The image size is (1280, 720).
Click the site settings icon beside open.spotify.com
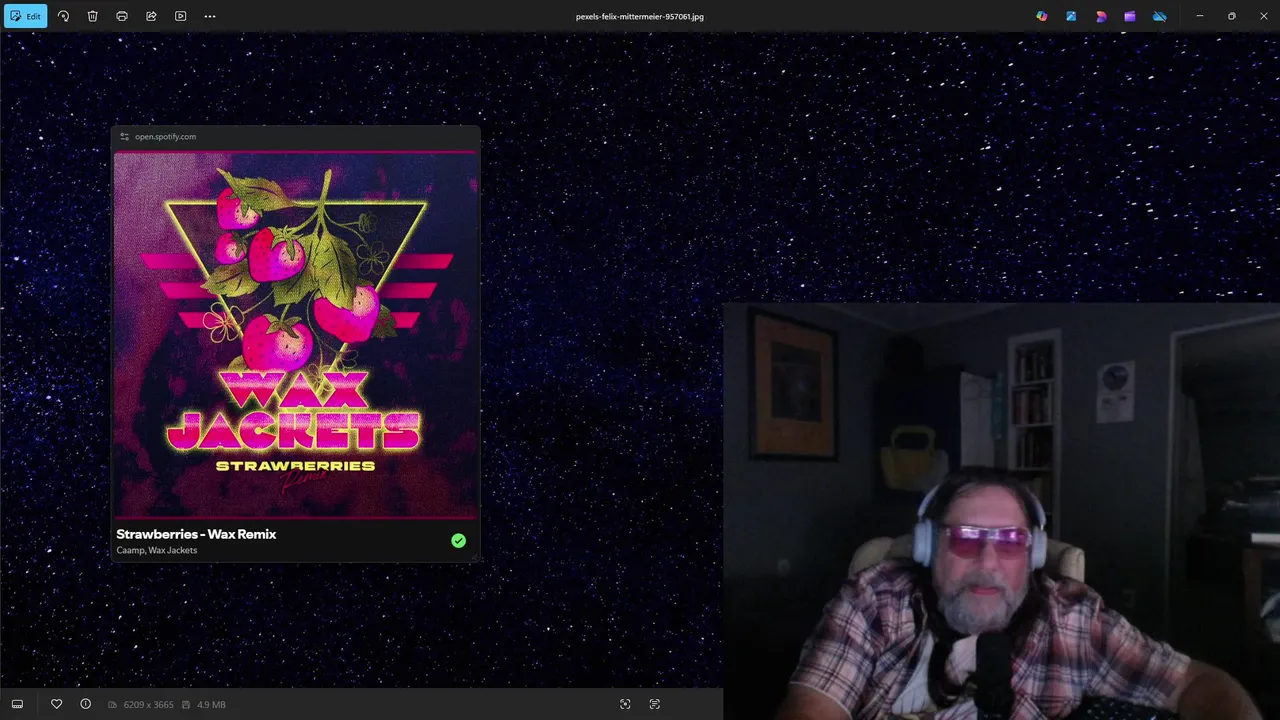[124, 137]
